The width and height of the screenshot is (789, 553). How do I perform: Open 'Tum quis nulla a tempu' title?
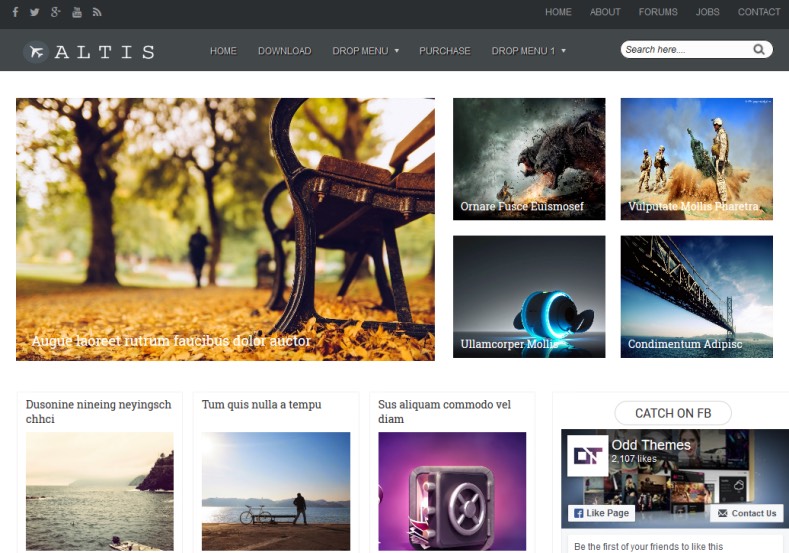click(x=261, y=405)
